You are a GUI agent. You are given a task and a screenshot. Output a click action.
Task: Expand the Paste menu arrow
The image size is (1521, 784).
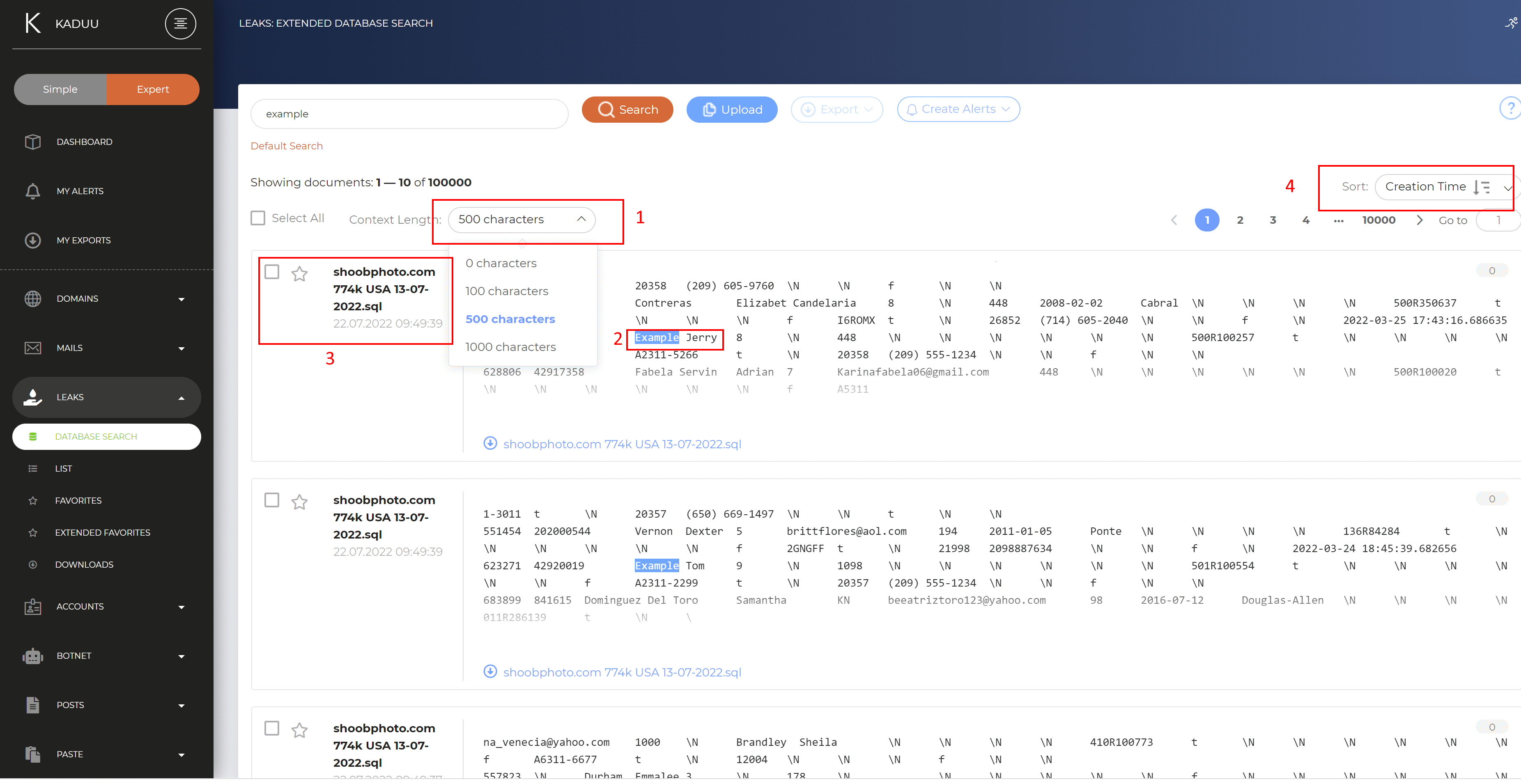point(181,754)
